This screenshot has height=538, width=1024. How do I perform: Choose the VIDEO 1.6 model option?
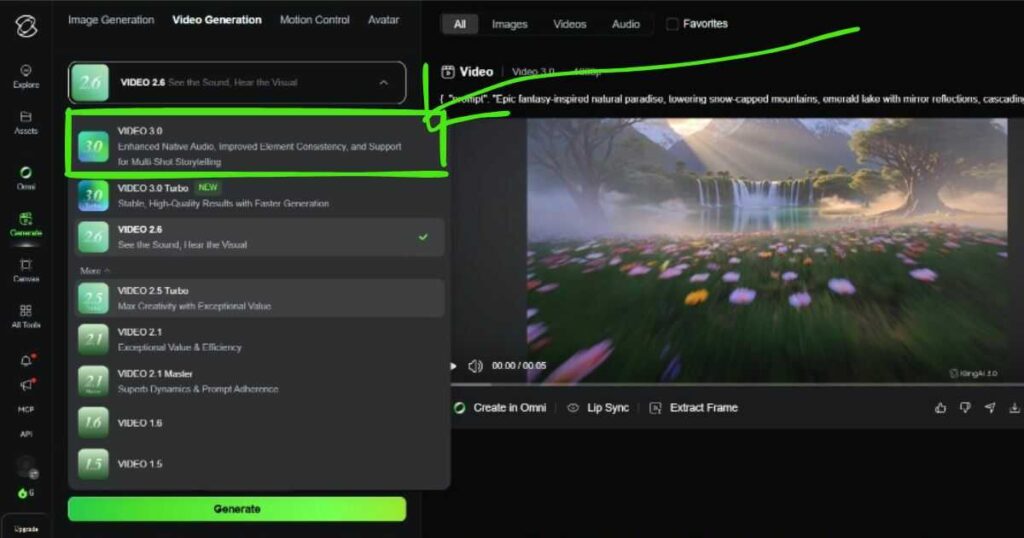click(258, 423)
